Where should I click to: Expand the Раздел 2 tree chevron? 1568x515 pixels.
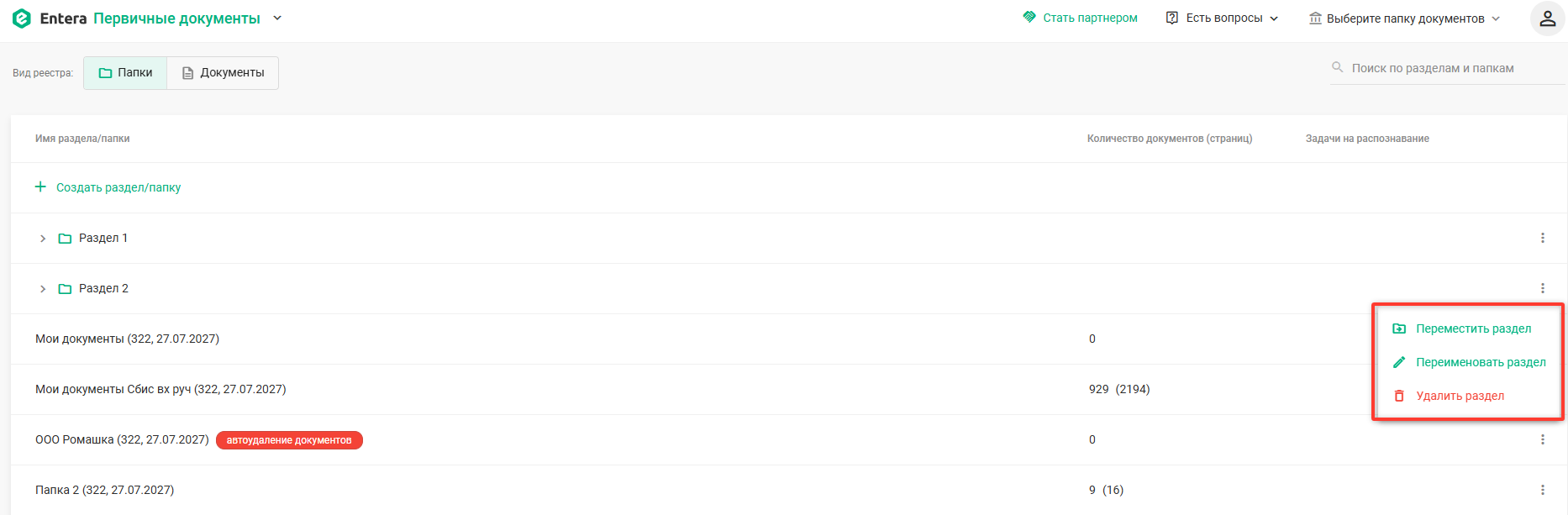coord(43,289)
